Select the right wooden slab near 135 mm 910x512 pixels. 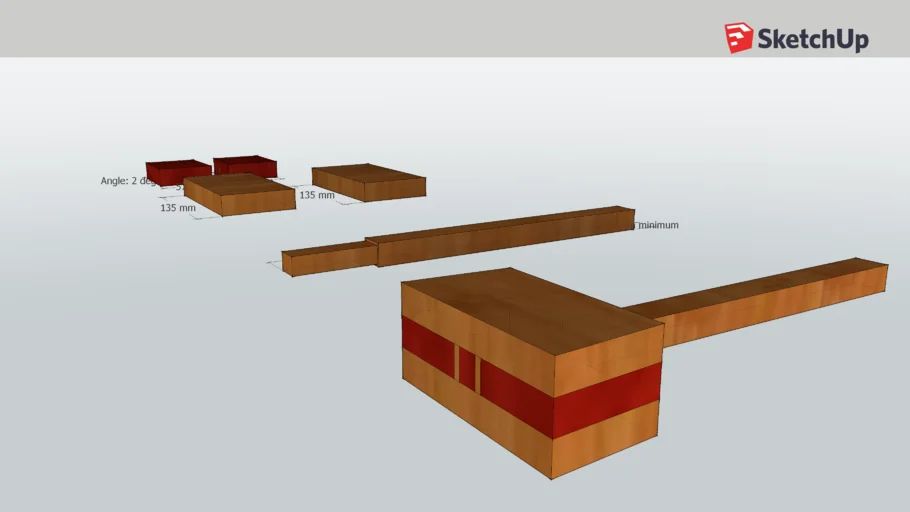[x=369, y=182]
